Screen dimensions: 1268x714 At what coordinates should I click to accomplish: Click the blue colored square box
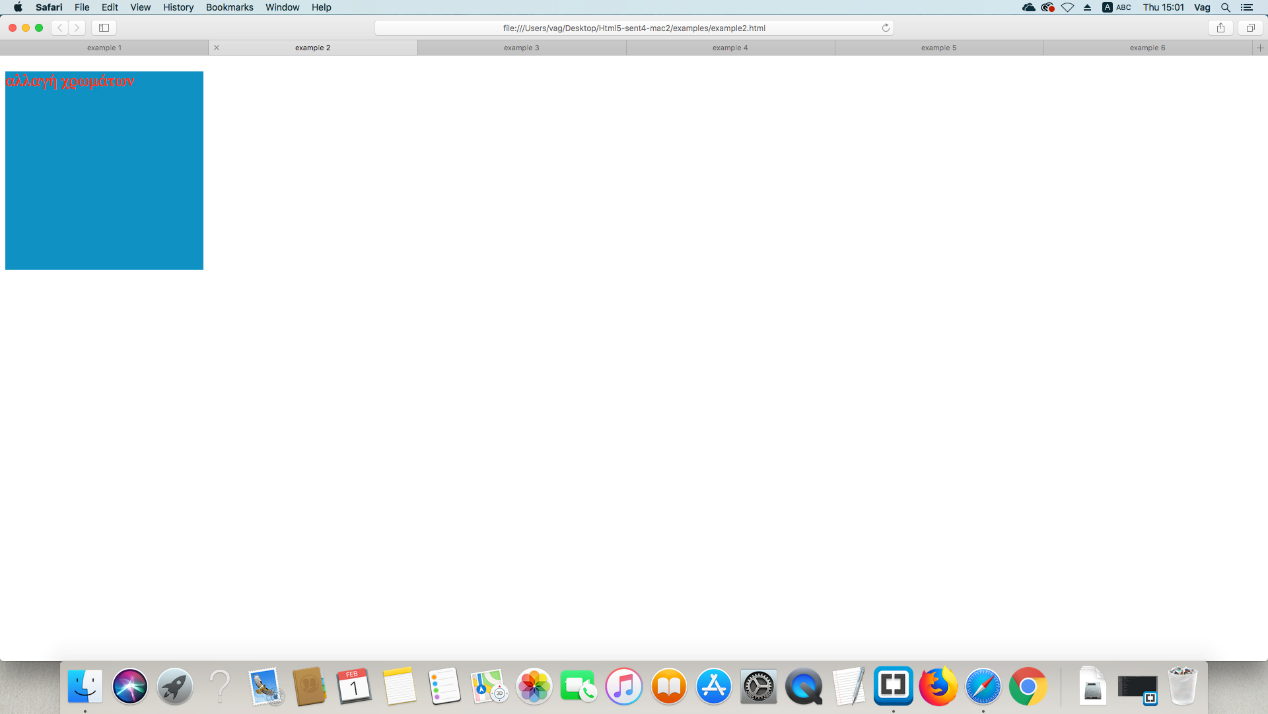104,180
